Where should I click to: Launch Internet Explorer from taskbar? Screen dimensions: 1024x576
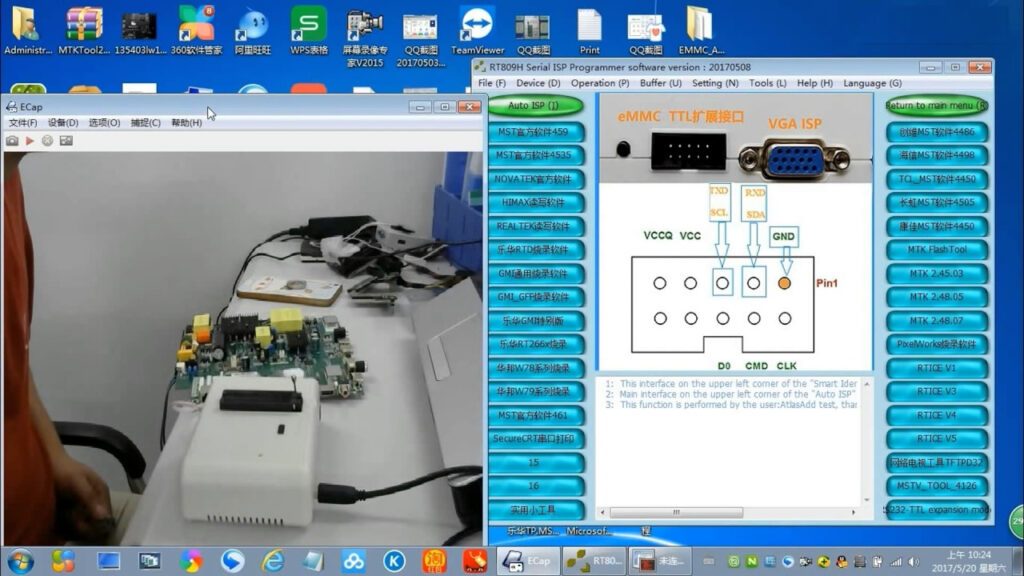pyautogui.click(x=272, y=561)
